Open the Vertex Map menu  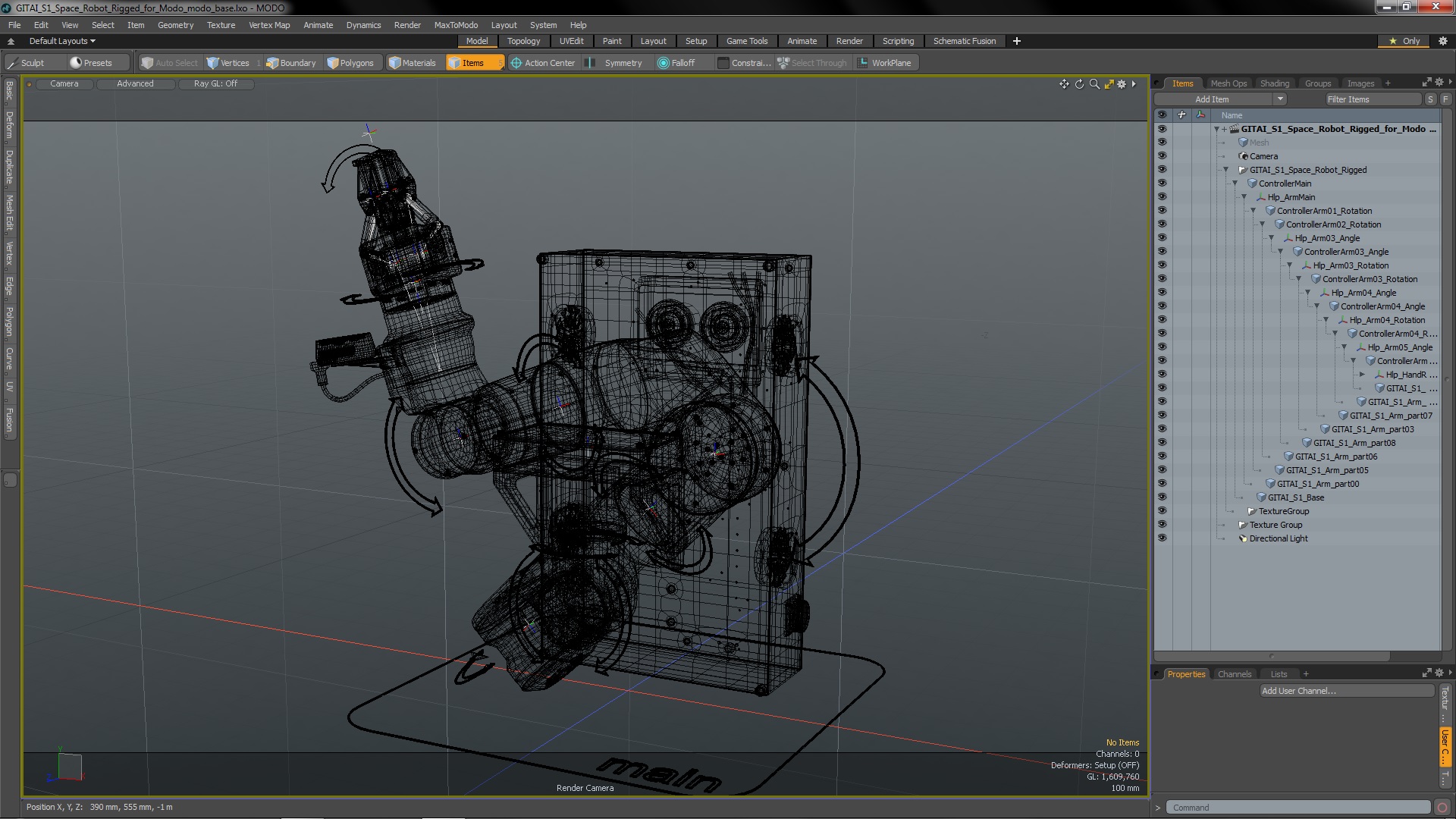point(269,25)
